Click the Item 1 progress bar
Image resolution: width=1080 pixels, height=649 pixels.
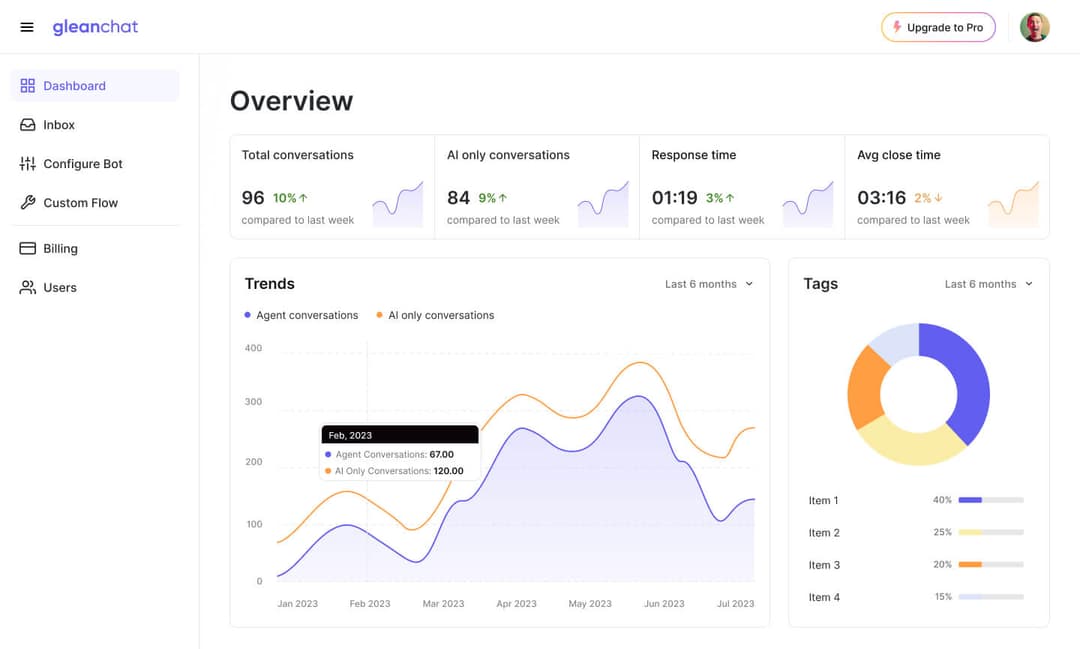pyautogui.click(x=990, y=500)
